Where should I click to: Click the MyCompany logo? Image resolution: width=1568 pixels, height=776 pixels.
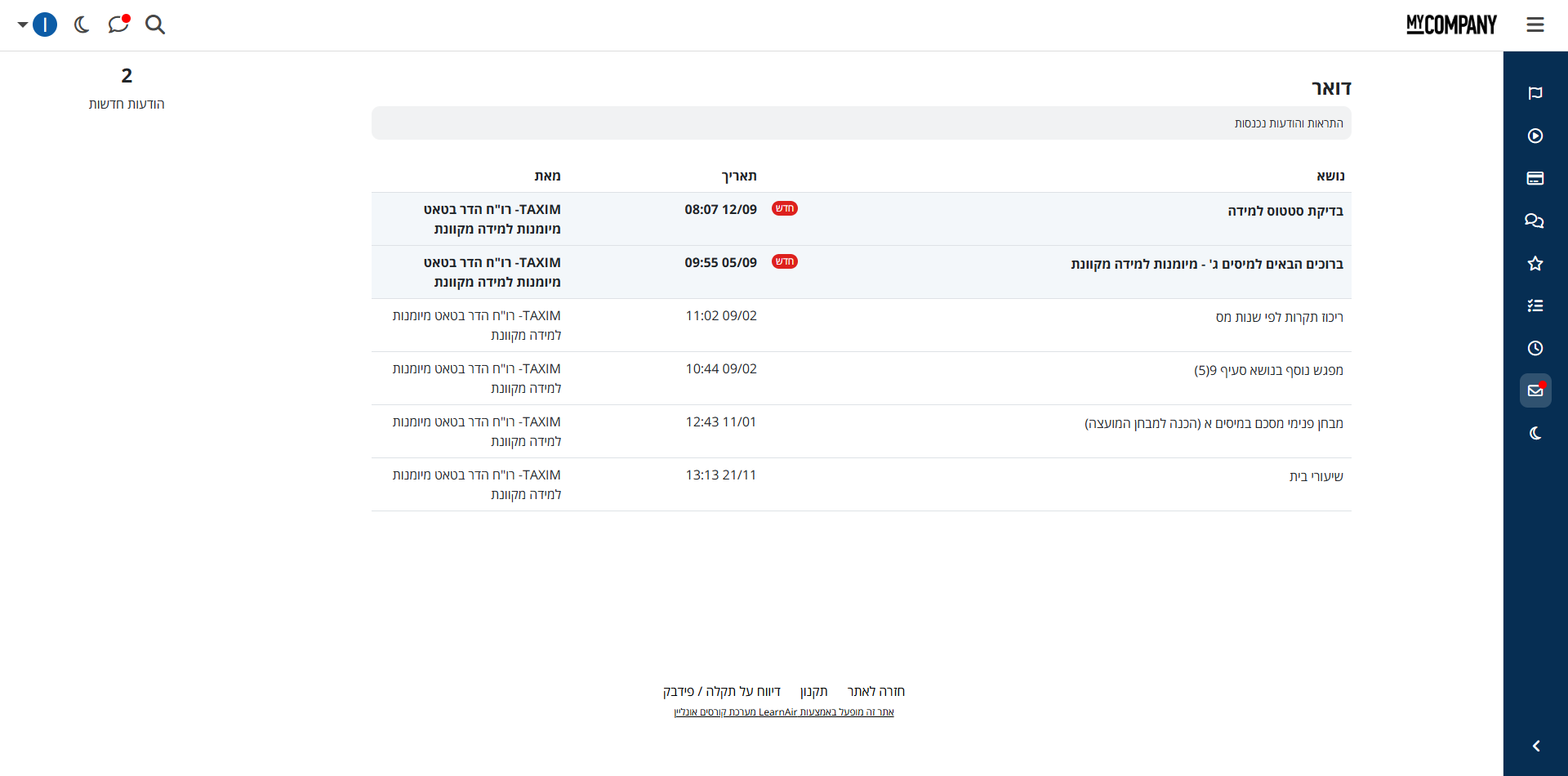coord(1451,25)
